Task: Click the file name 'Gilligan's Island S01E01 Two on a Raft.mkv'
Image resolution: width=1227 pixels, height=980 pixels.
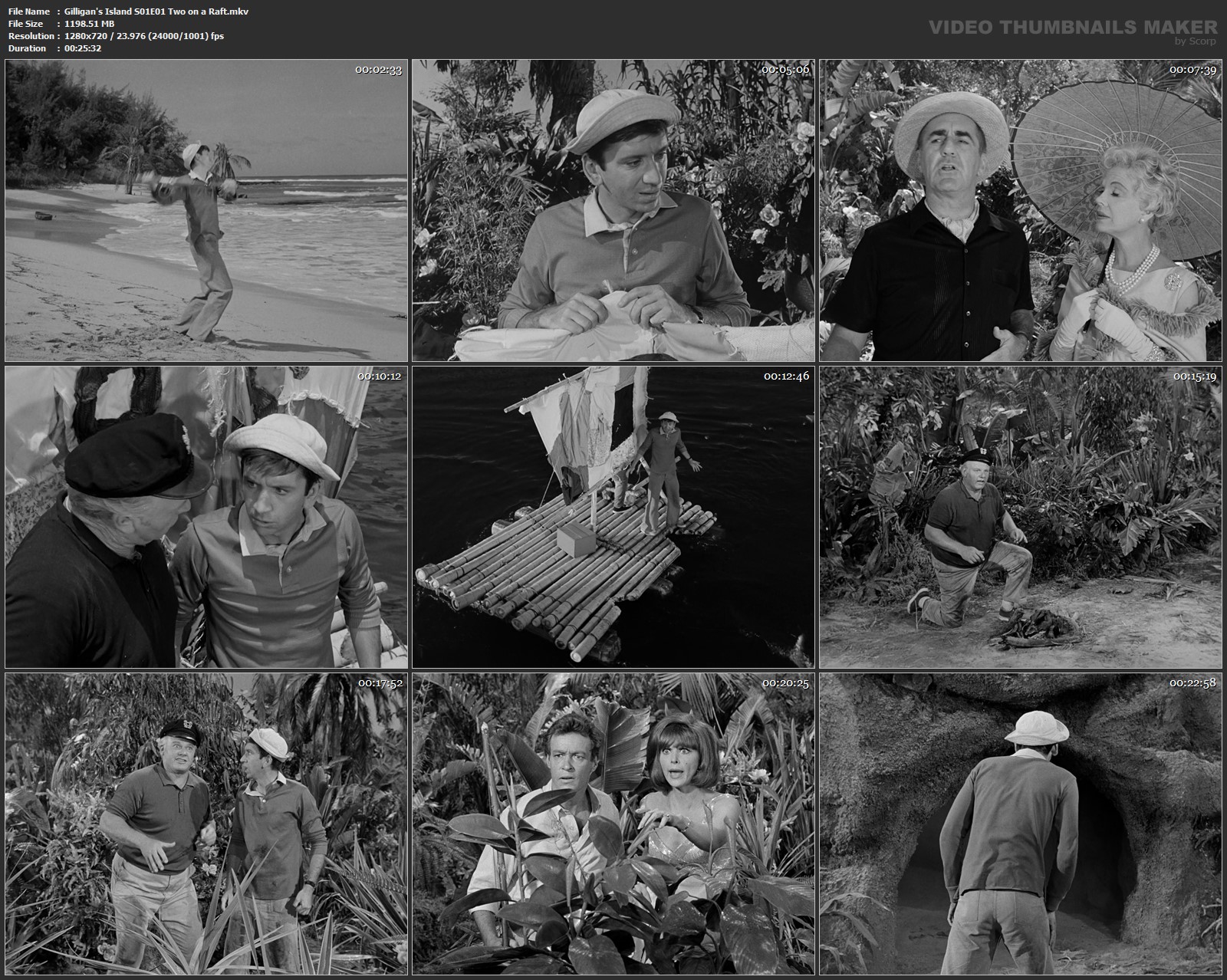Action: [156, 12]
